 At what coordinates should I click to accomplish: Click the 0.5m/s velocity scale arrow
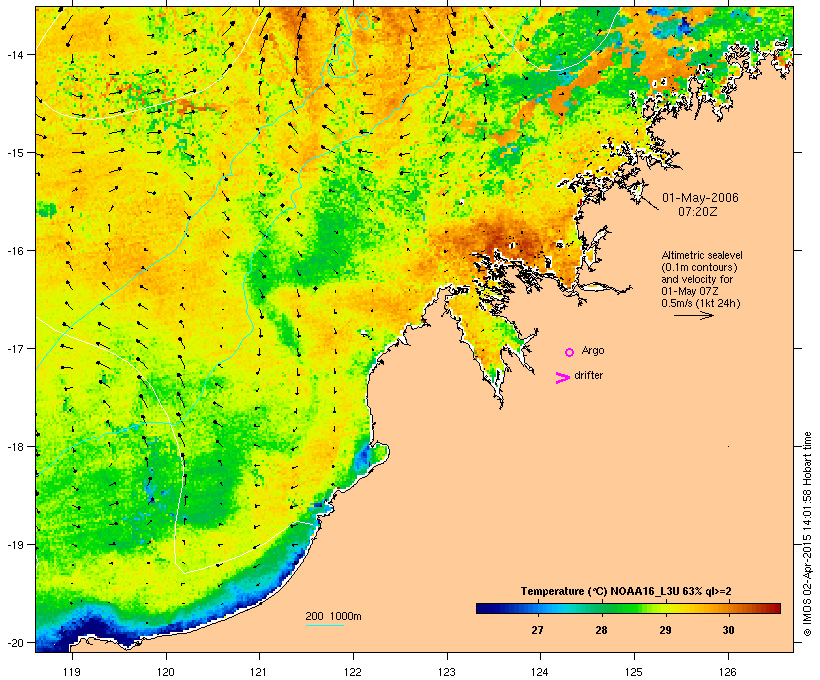point(693,315)
